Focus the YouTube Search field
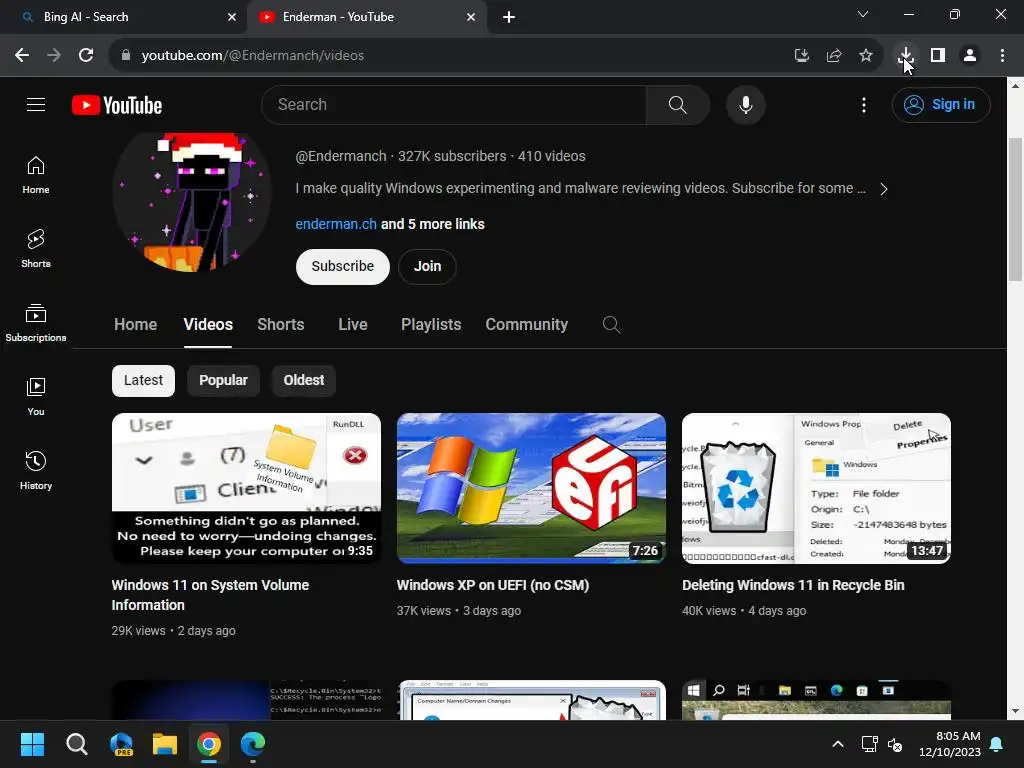Viewport: 1024px width, 768px height. (453, 104)
